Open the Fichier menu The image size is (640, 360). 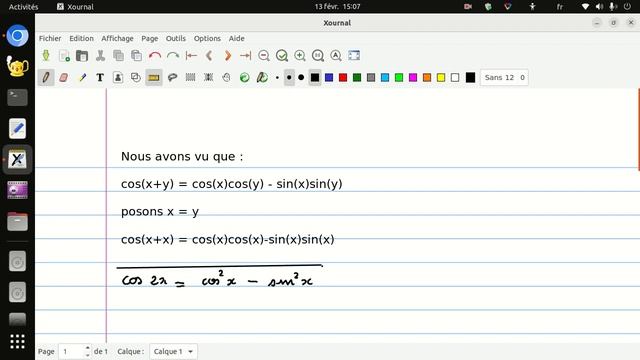50,38
